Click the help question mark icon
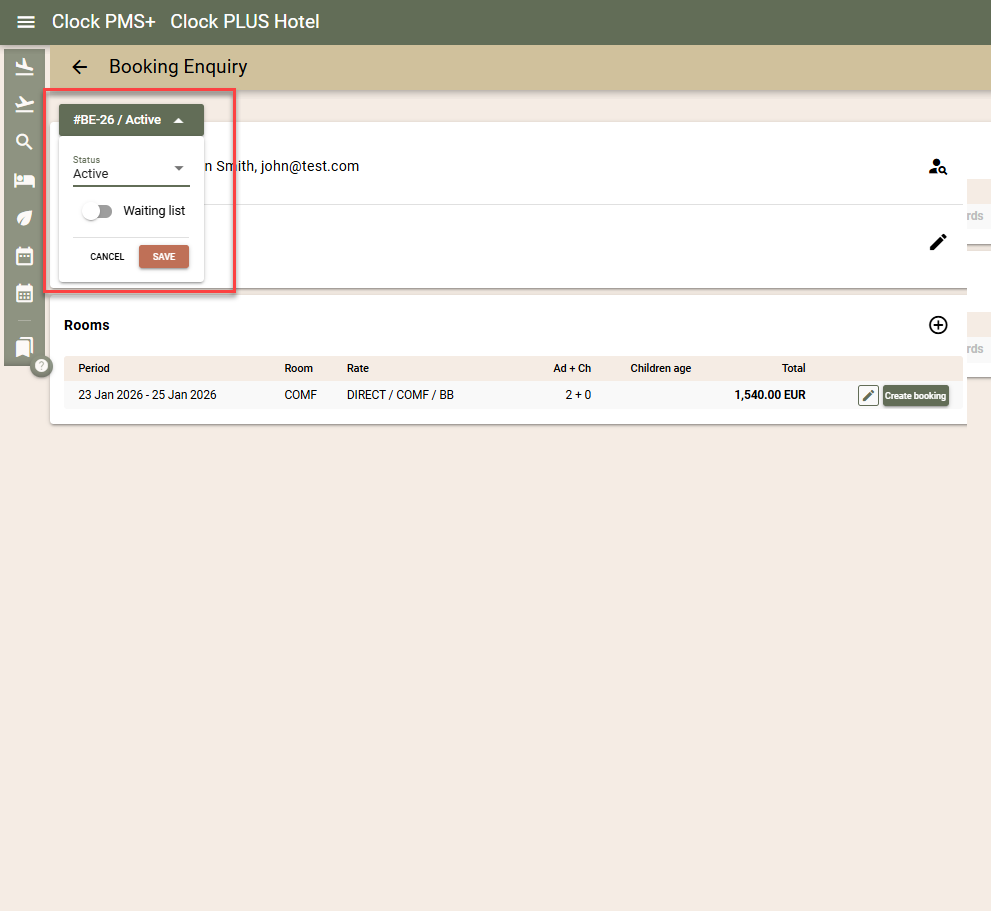The image size is (991, 911). point(41,366)
